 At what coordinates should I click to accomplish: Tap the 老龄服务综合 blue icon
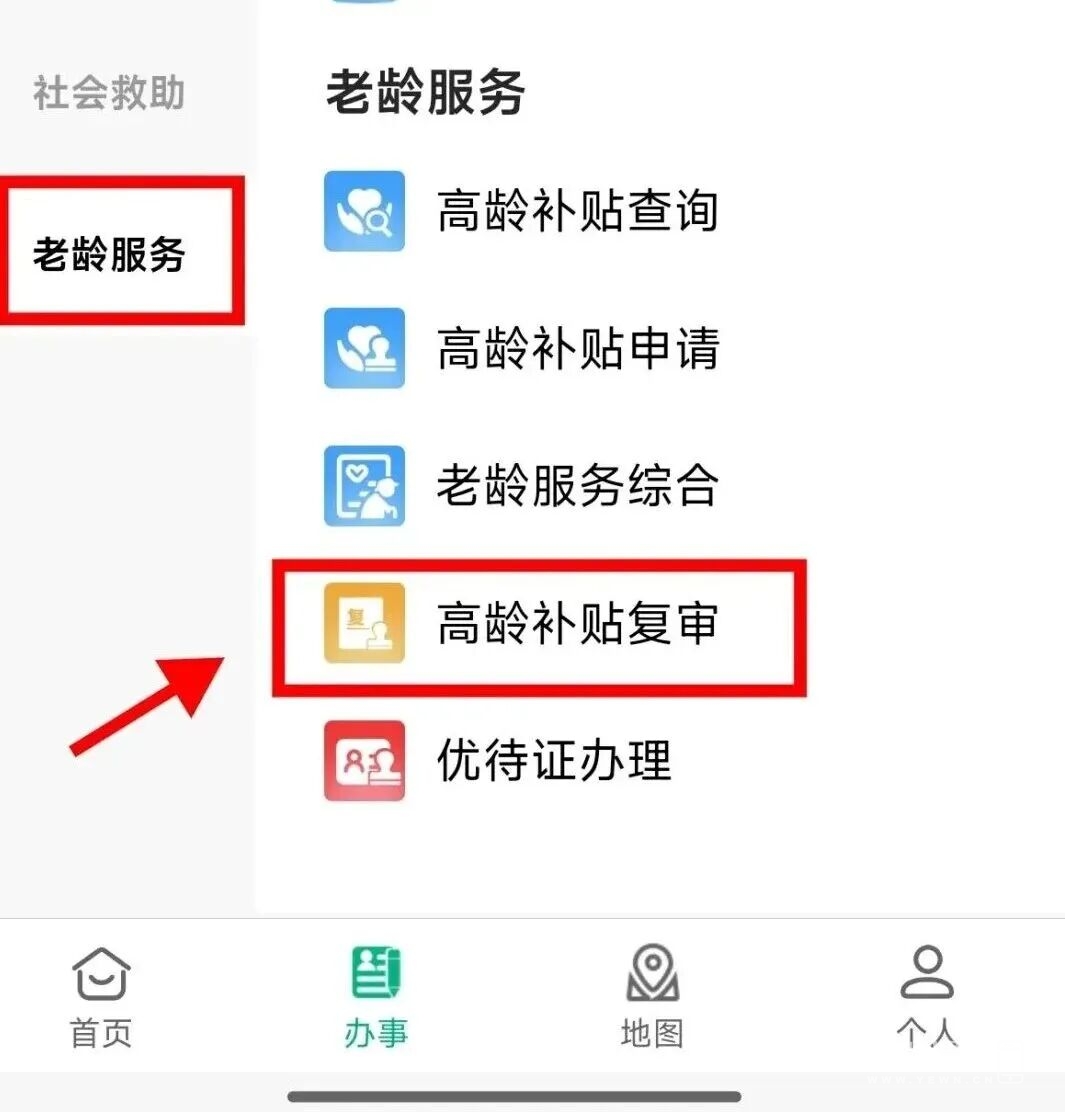click(x=364, y=486)
